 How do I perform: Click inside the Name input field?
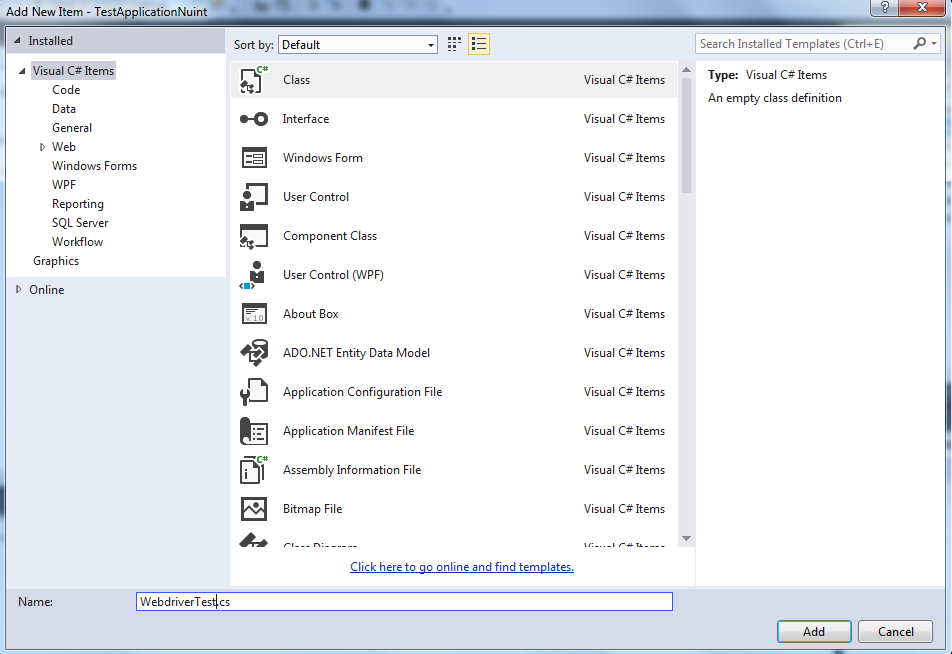(x=404, y=601)
